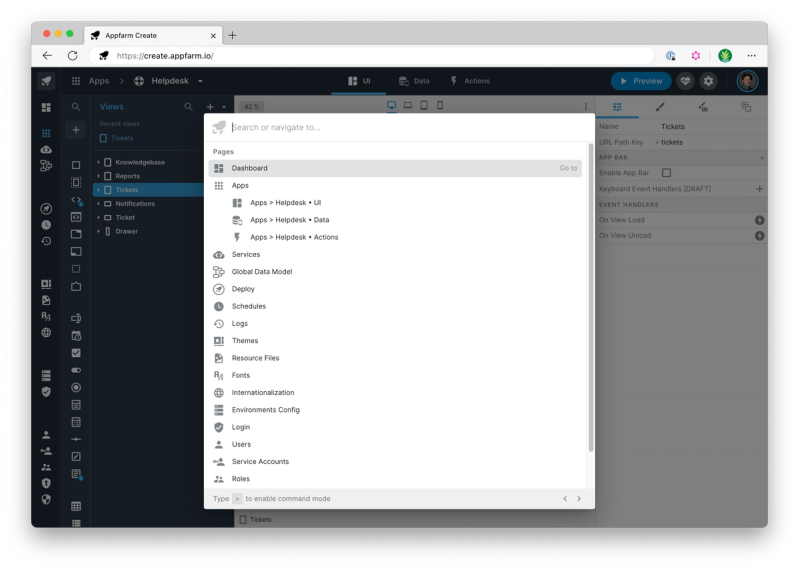Screen dimensions: 800x570
Task: Toggle the Enable App Bar checkbox
Action: click(667, 173)
